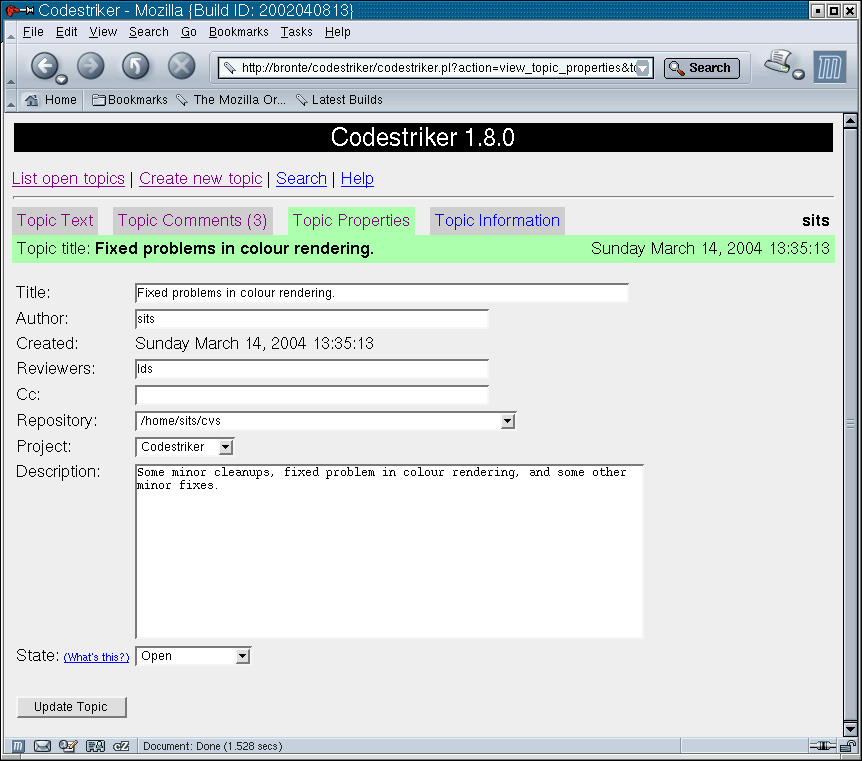Click the security padlock icon in status bar
The width and height of the screenshot is (862, 761).
click(846, 746)
